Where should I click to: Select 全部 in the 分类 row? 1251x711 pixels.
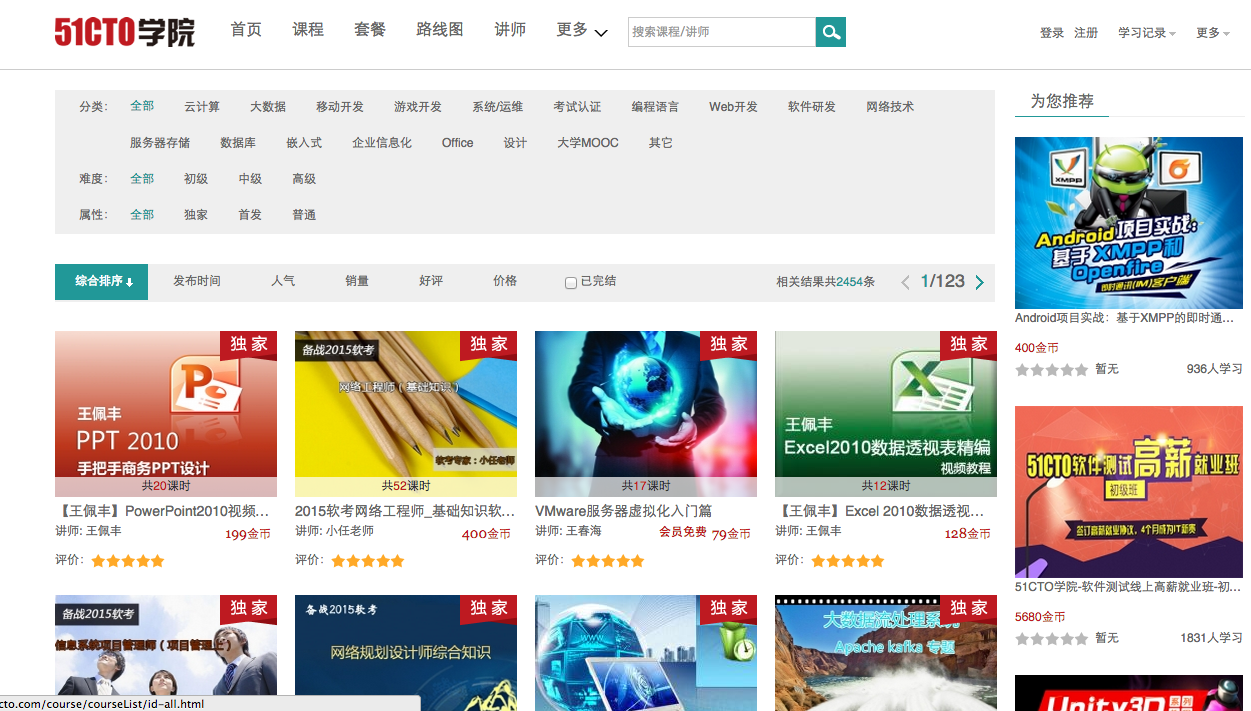[x=142, y=106]
